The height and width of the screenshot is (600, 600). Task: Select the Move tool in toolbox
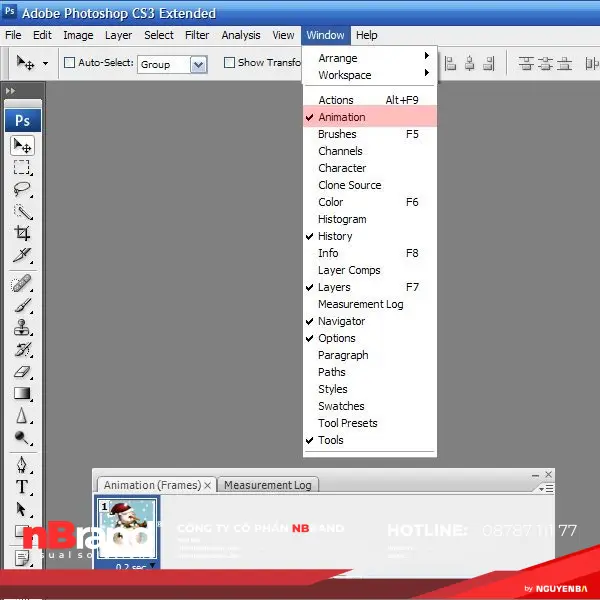click(x=22, y=145)
